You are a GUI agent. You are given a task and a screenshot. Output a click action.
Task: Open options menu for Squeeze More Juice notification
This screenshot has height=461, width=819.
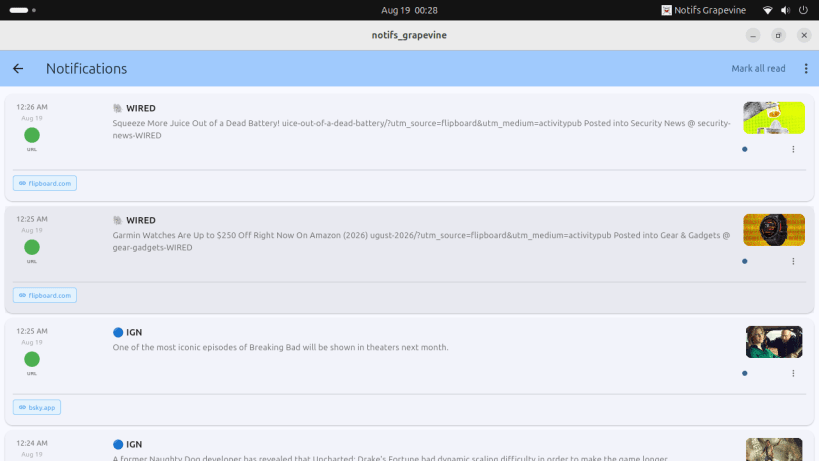click(x=793, y=149)
